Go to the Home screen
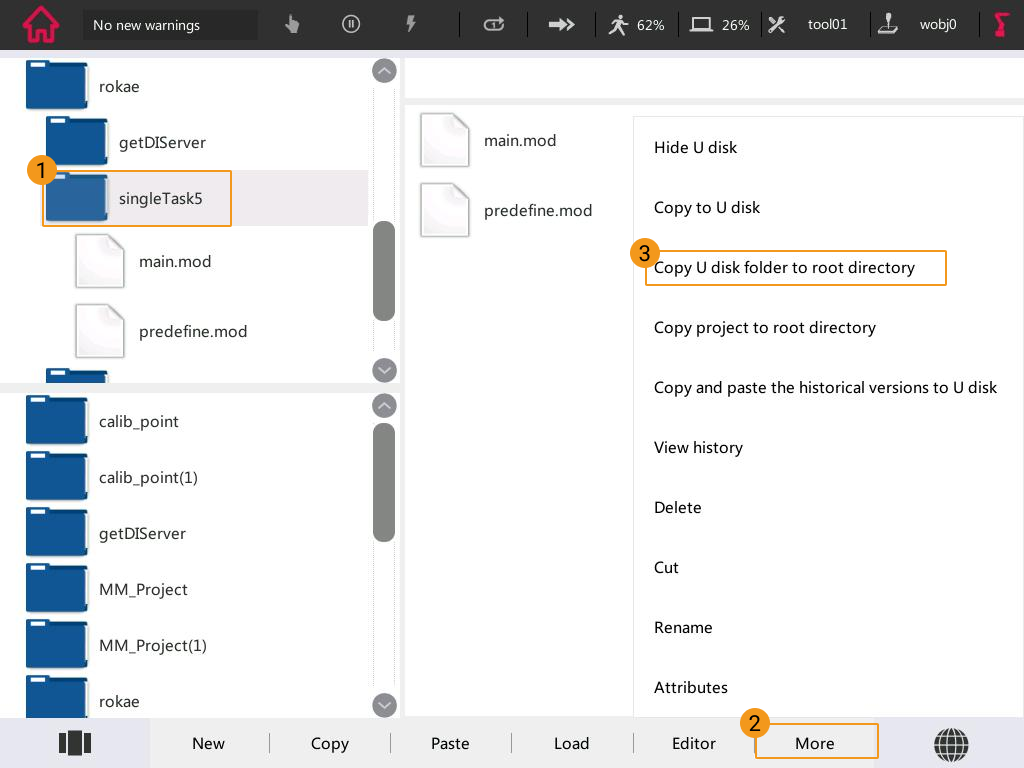The image size is (1024, 768). 41,24
